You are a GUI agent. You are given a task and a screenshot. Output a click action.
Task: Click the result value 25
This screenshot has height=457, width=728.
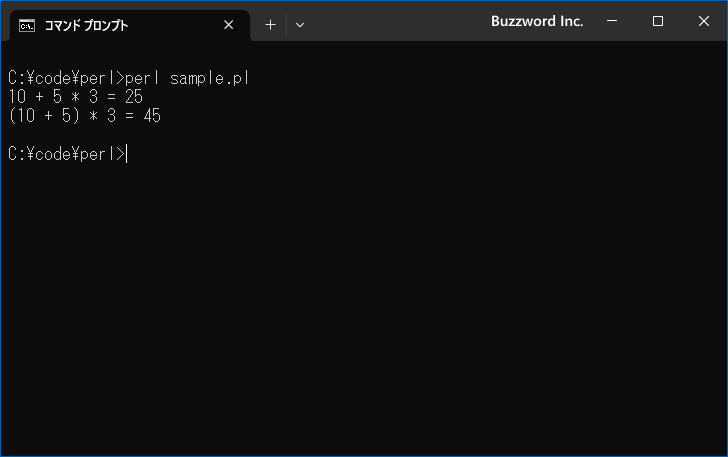point(134,97)
